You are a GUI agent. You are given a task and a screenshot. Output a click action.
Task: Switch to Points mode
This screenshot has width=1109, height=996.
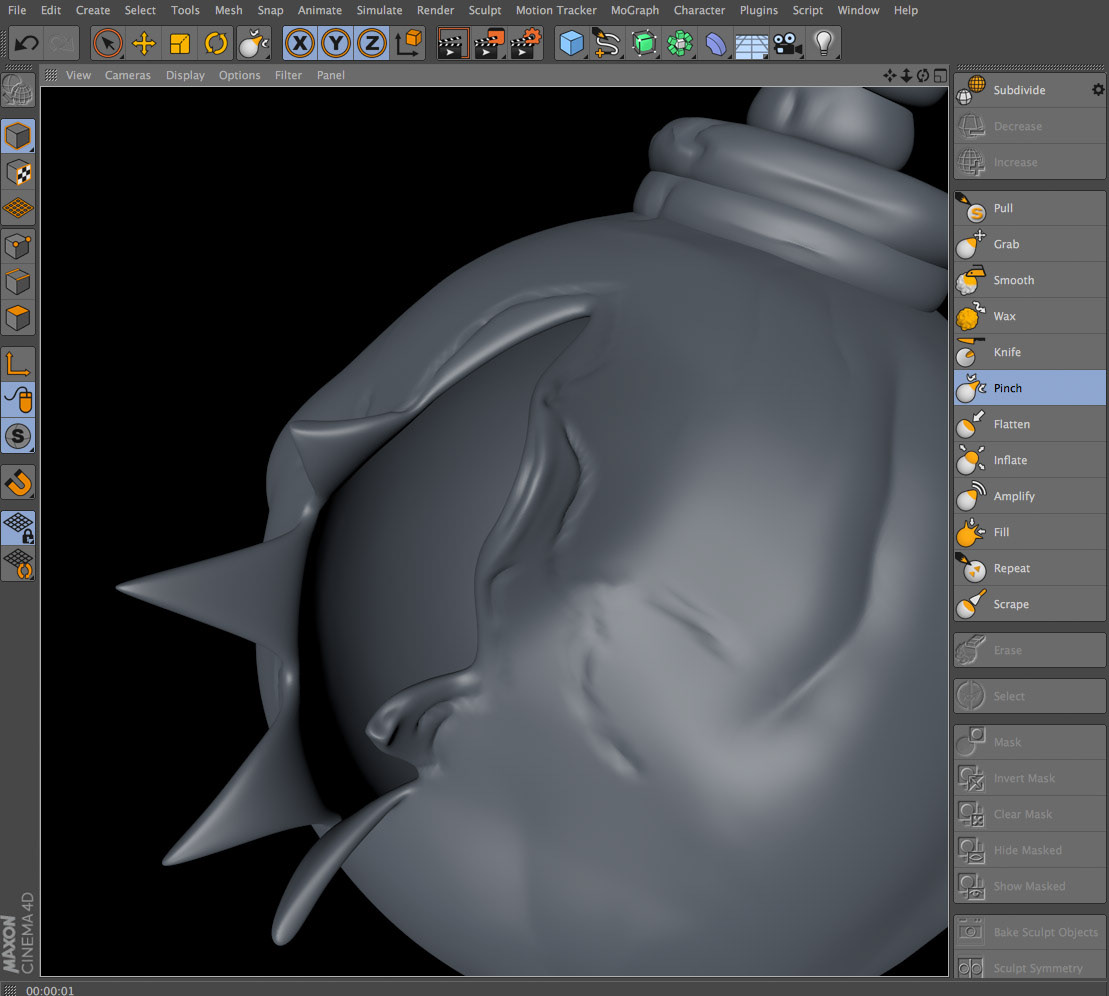pos(18,246)
